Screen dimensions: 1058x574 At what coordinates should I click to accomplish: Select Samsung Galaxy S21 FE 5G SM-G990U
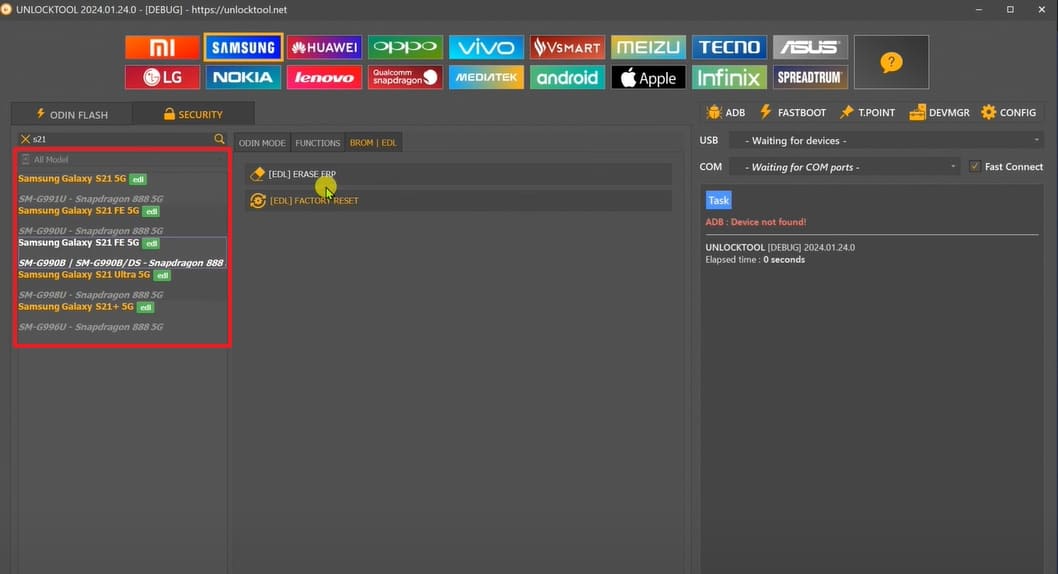tap(121, 221)
